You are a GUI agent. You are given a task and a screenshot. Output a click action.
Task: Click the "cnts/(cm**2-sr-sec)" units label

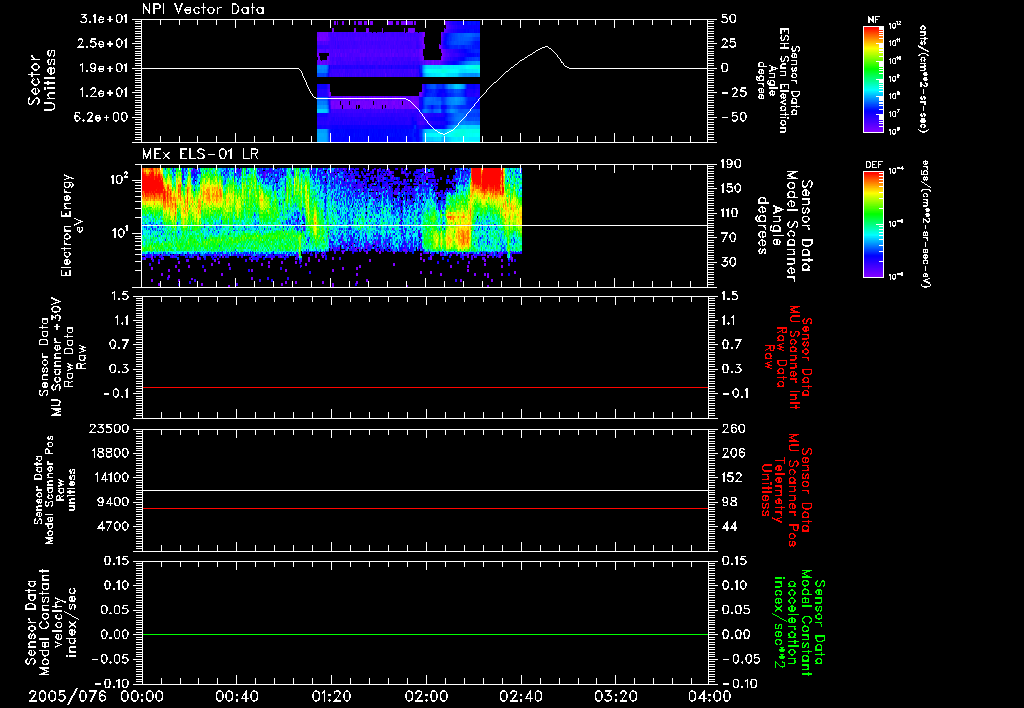click(x=923, y=79)
